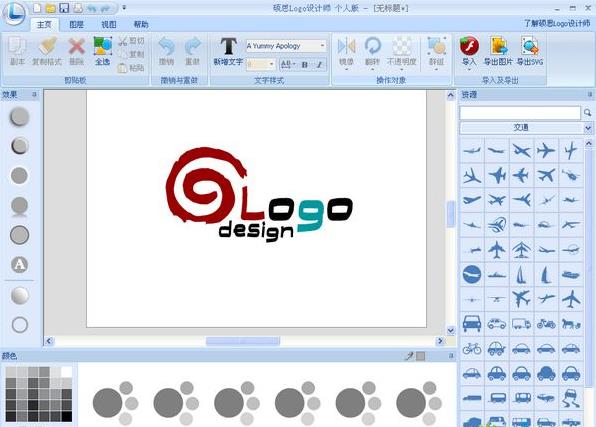Click the Save icon in quick access toolbar

tap(64, 8)
